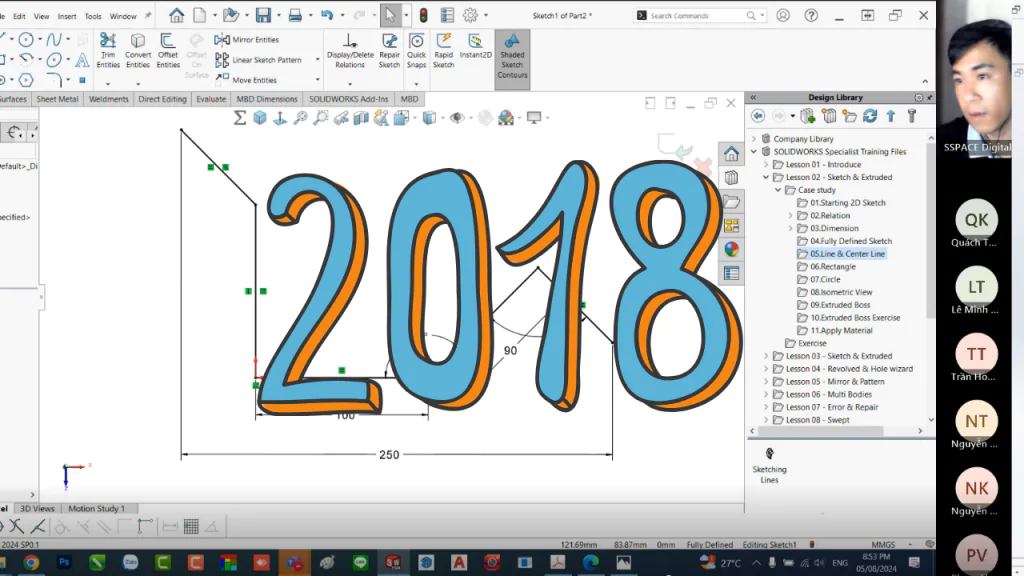Click MMGS units in status bar
The height and width of the screenshot is (576, 1024).
click(x=883, y=545)
